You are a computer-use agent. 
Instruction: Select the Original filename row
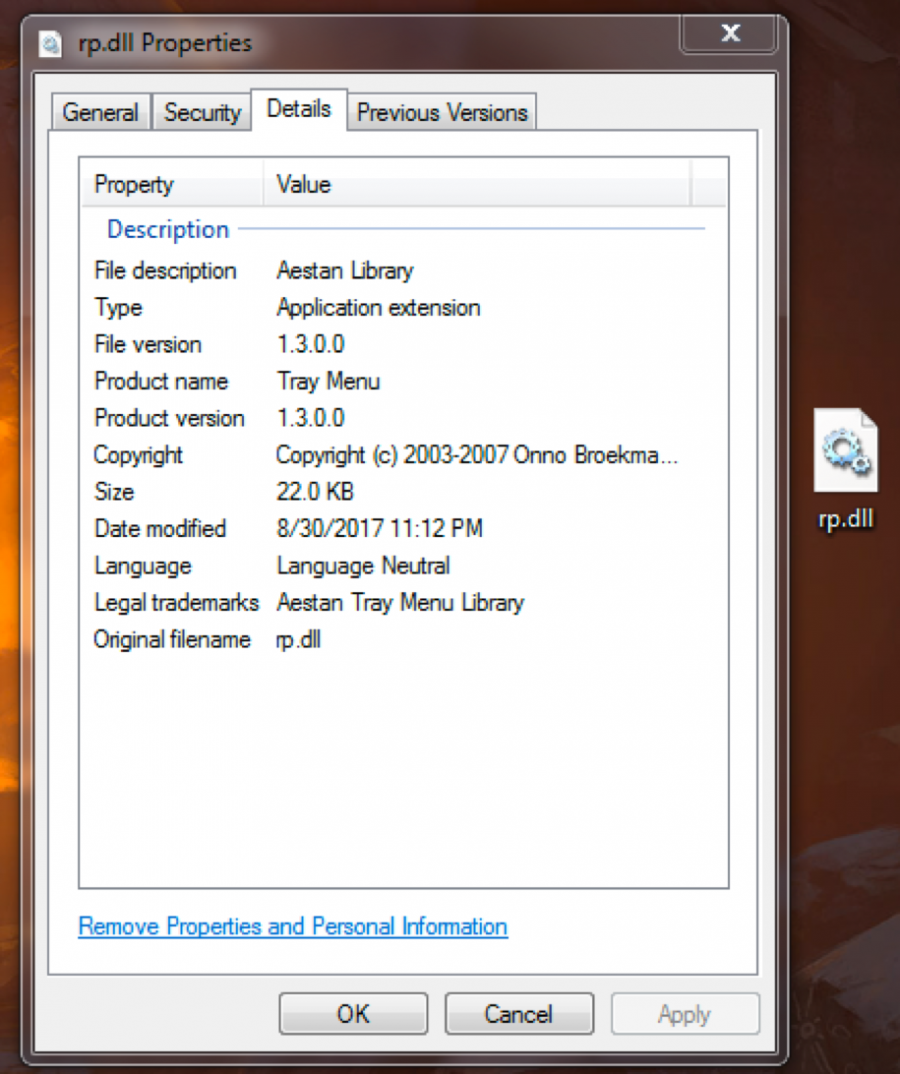click(172, 640)
